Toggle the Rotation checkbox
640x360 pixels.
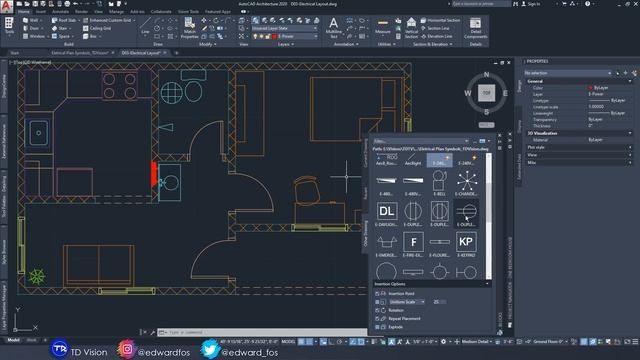click(377, 310)
